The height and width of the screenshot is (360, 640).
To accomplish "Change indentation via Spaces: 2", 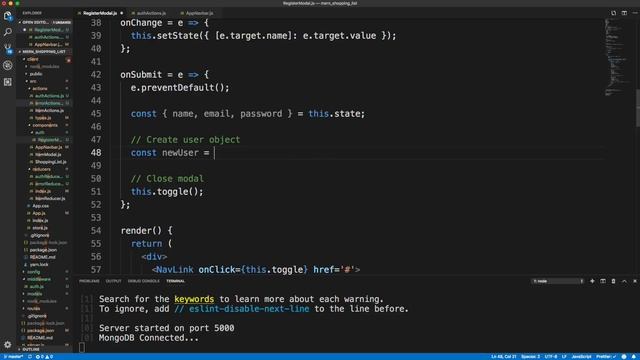I will tap(530, 357).
